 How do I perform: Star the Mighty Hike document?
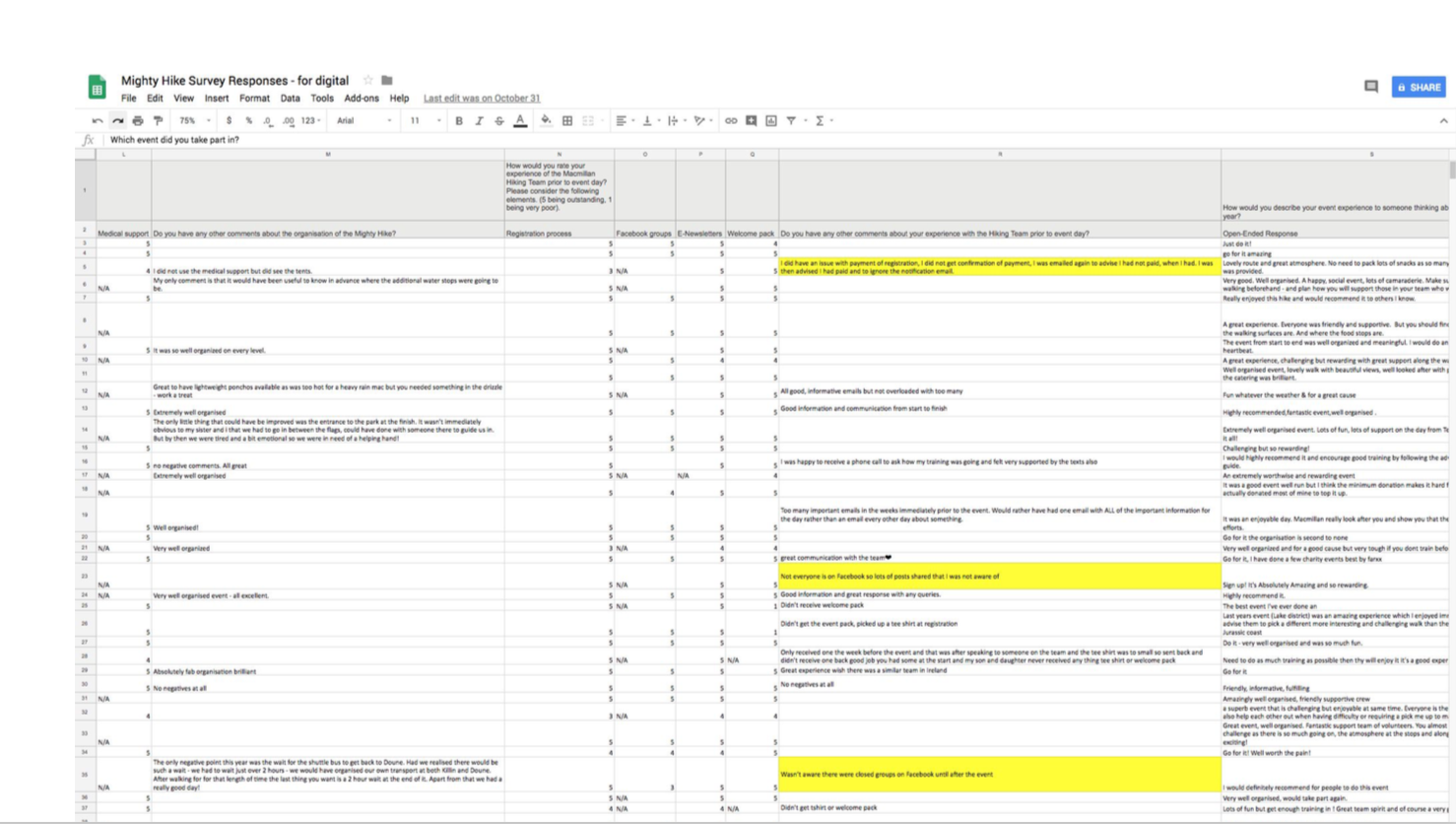[367, 80]
